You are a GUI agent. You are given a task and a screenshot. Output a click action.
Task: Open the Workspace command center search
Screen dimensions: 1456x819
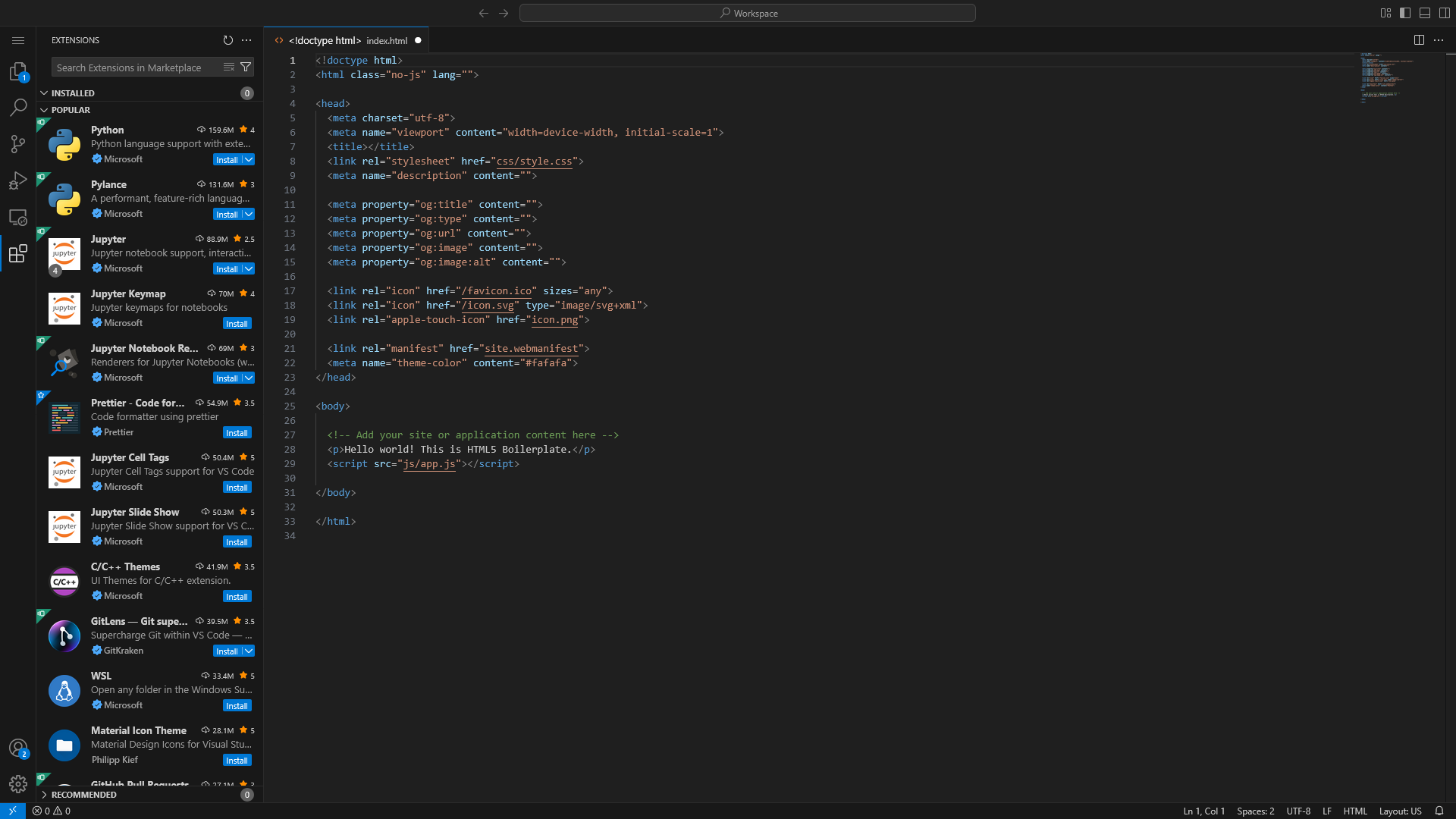(748, 13)
